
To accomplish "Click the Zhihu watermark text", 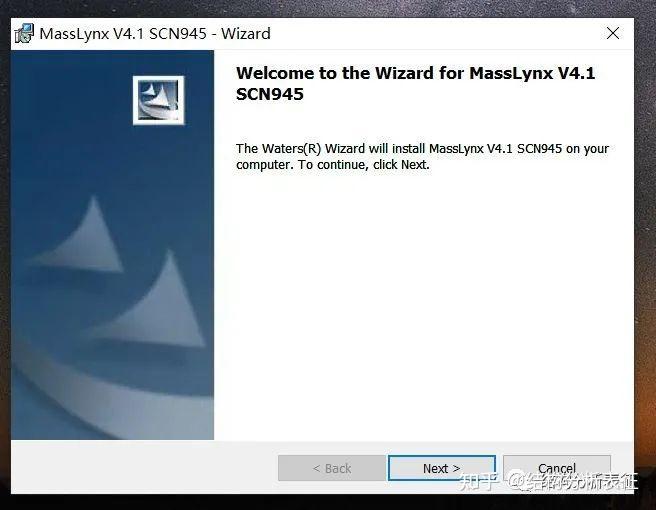I will [x=548, y=481].
